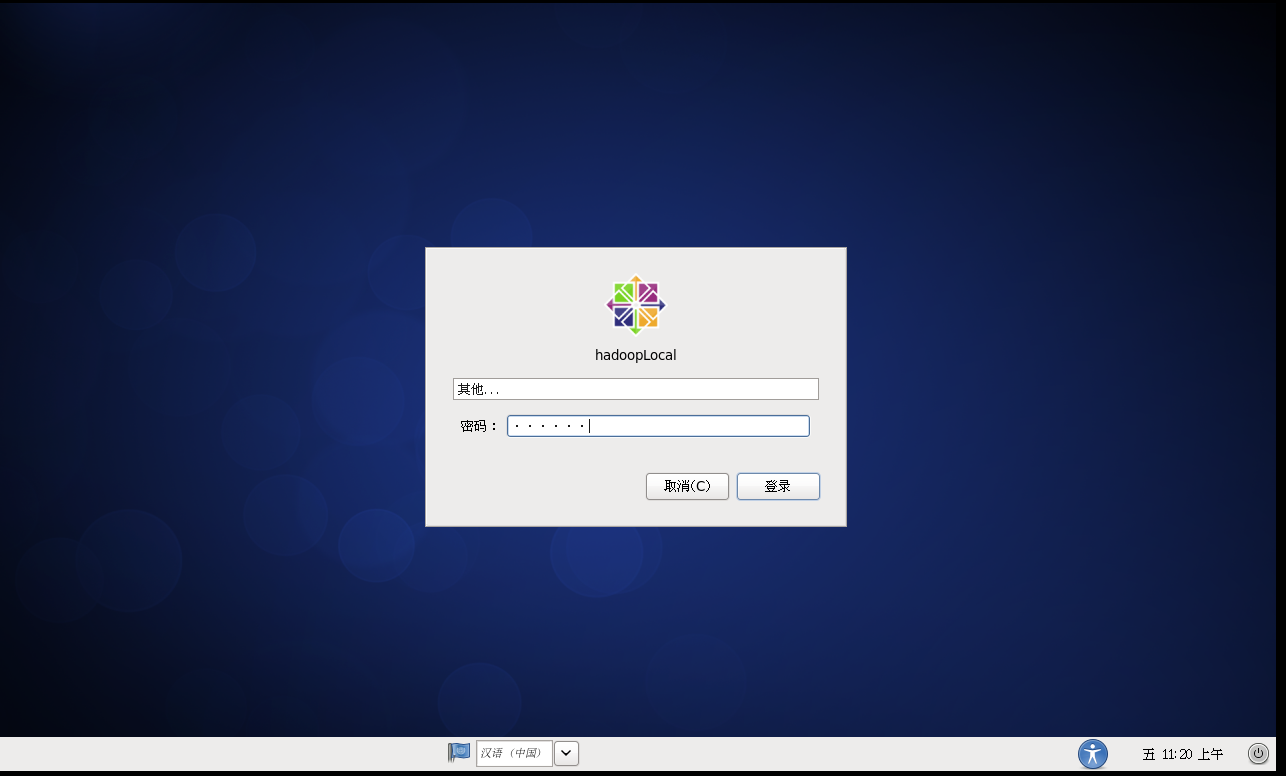Click the language flag icon
The height and width of the screenshot is (776, 1286).
coord(459,752)
